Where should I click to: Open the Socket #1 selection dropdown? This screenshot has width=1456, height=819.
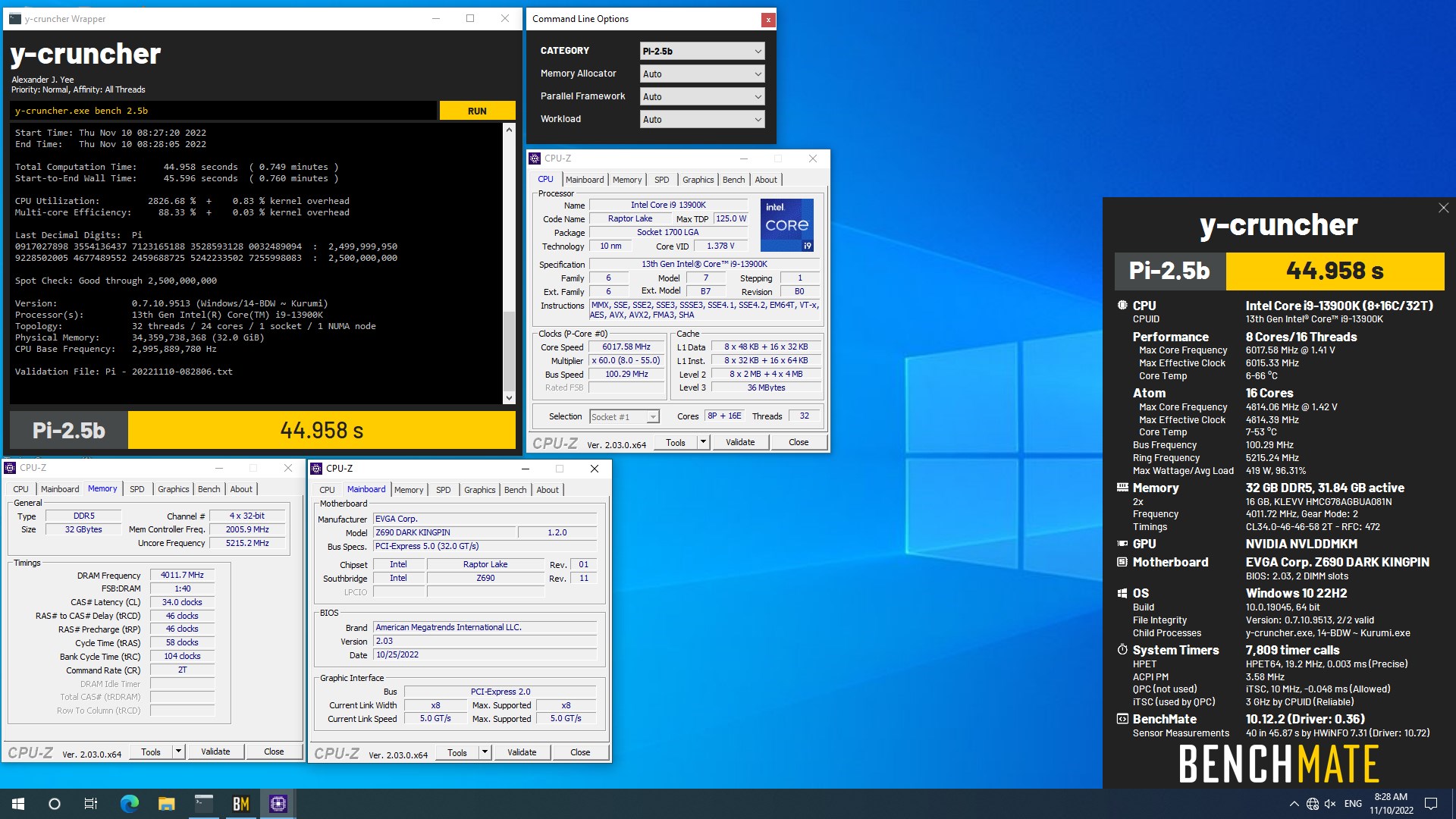624,416
